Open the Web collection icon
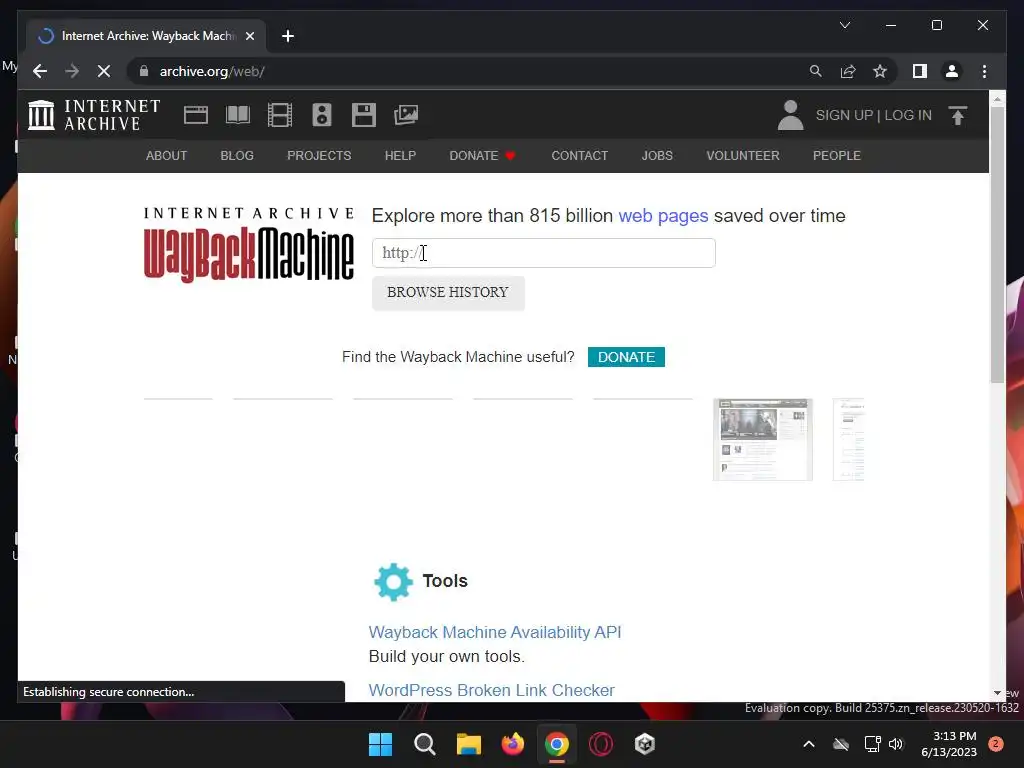Screen dimensions: 1024x768 pyautogui.click(x=195, y=115)
